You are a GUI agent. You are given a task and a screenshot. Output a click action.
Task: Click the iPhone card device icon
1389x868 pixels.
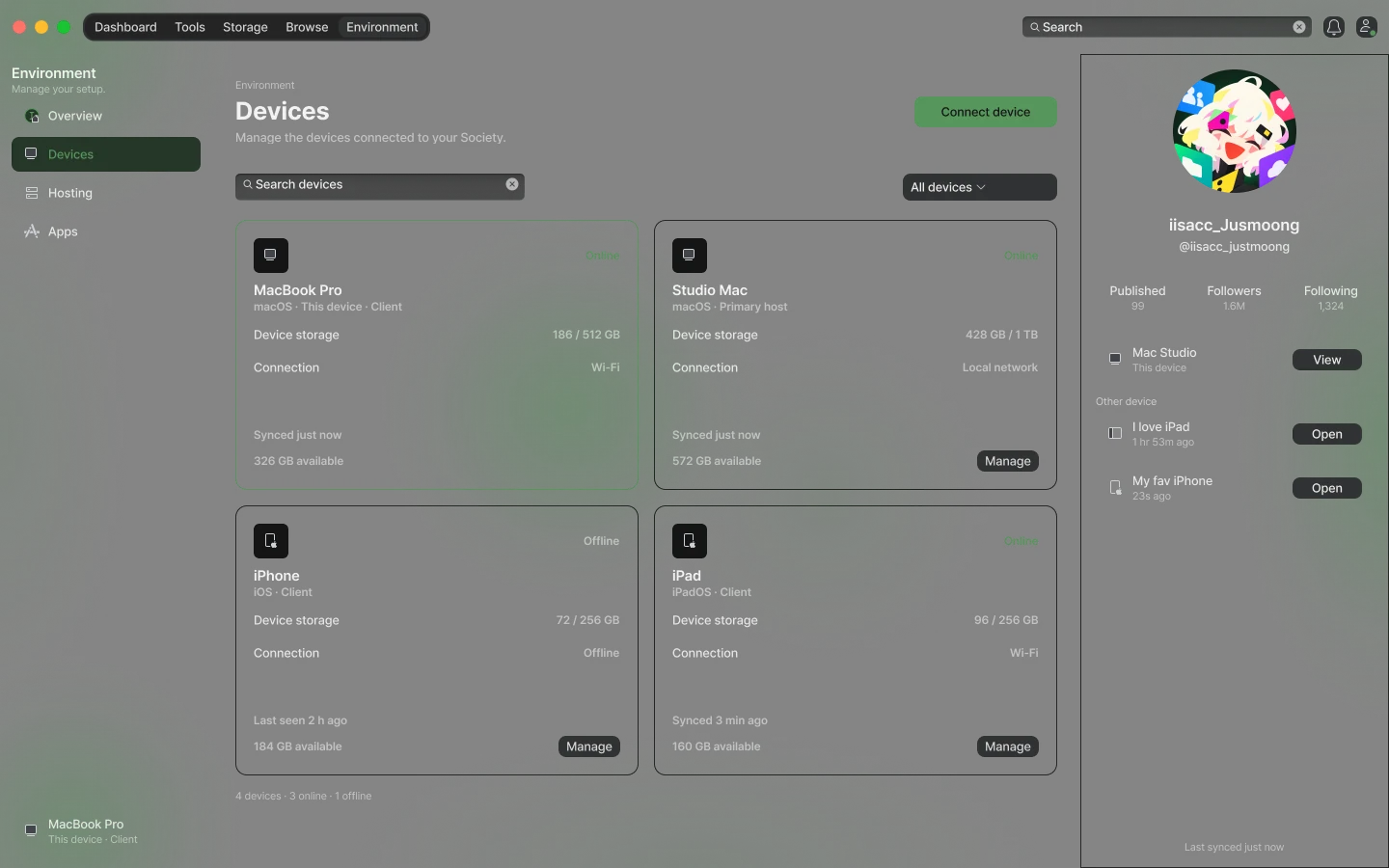pos(271,541)
